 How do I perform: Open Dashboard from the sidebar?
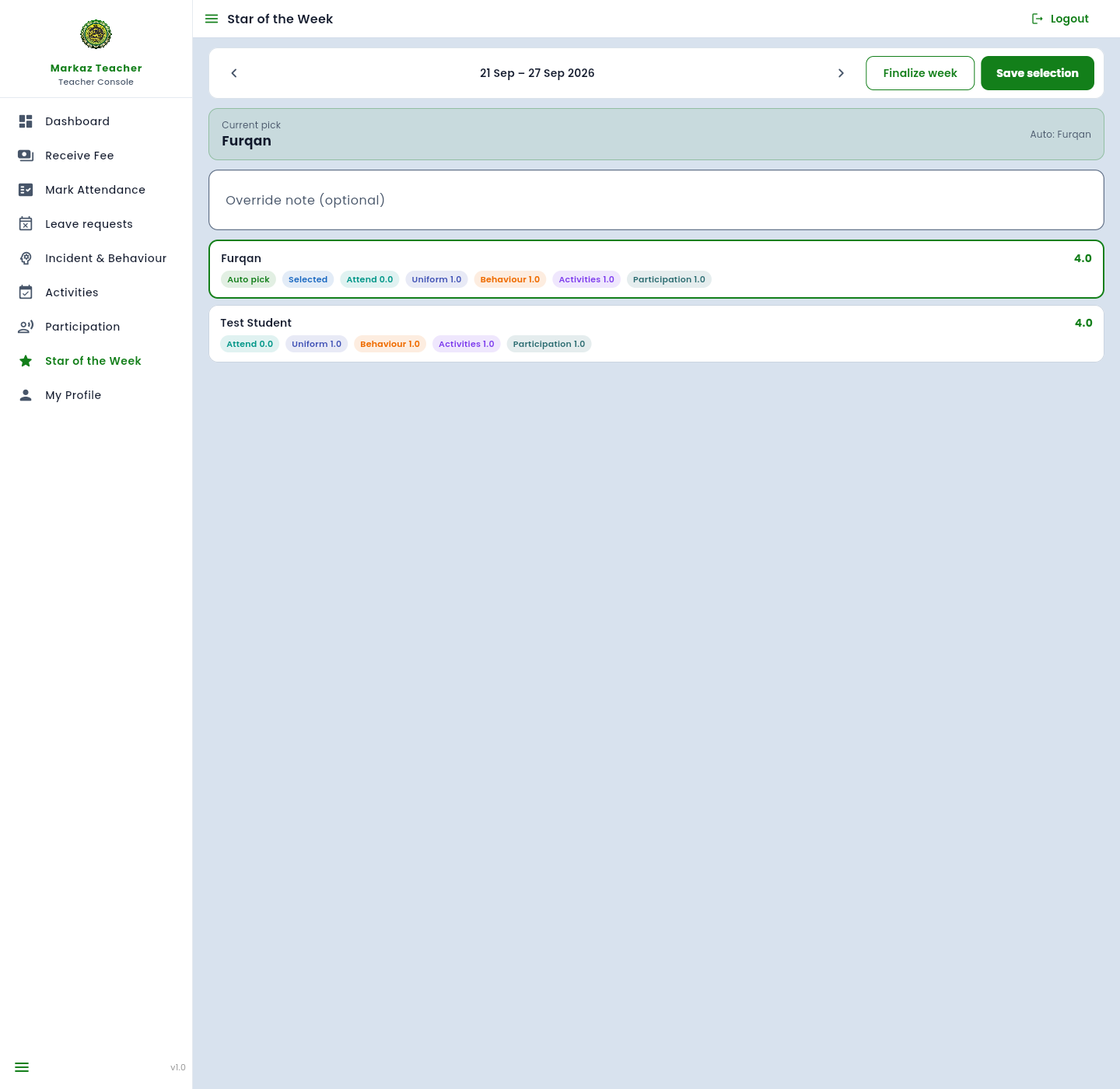tap(96, 121)
